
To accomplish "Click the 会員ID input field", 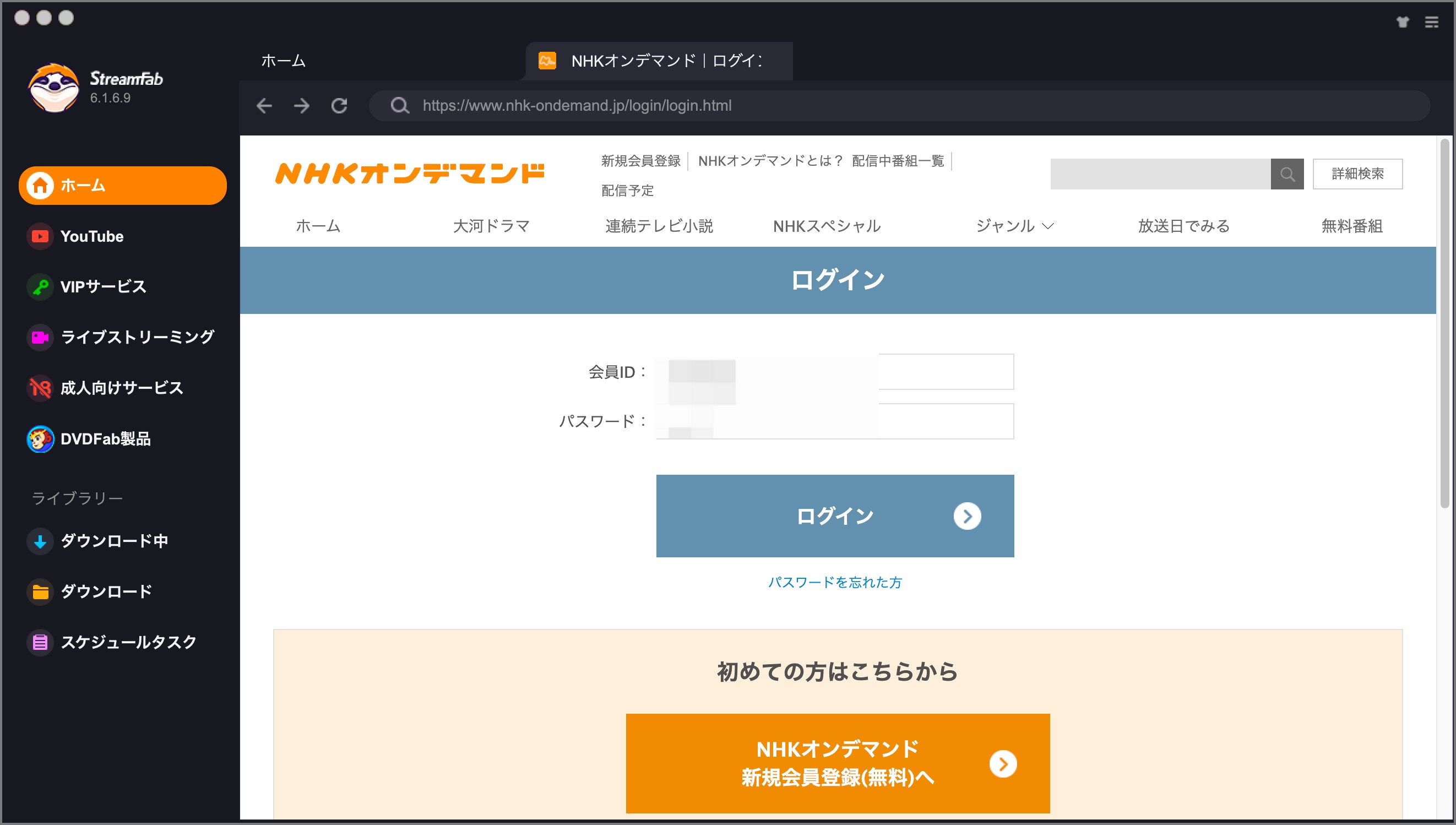I will pos(834,372).
